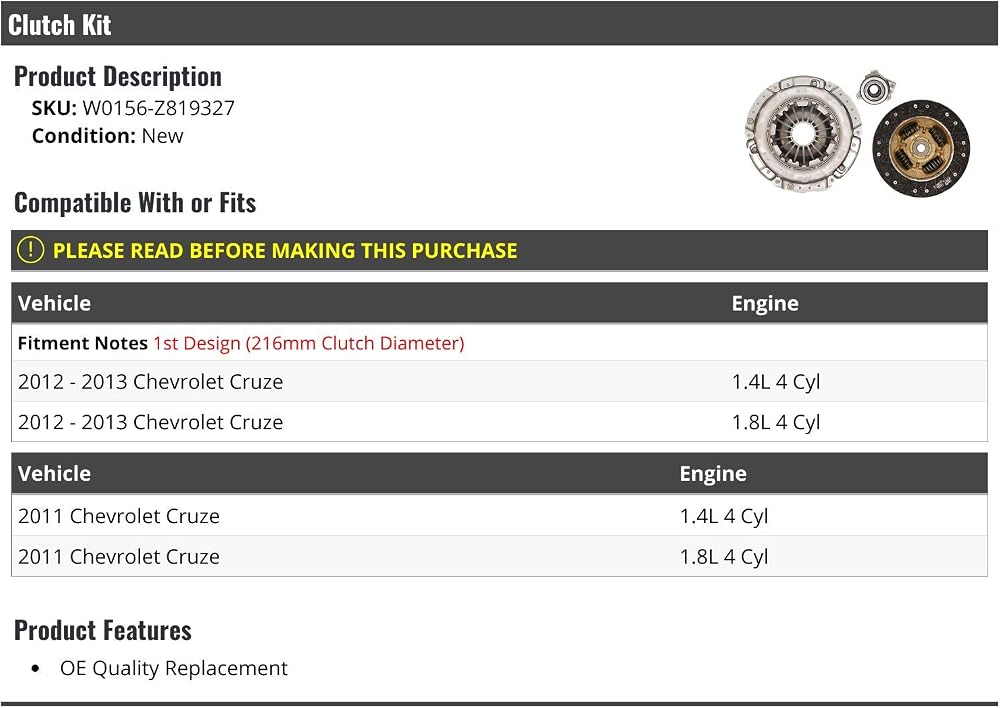Click the Please Read Before Making This Purchase banner
This screenshot has height=708, width=1000.
point(499,250)
